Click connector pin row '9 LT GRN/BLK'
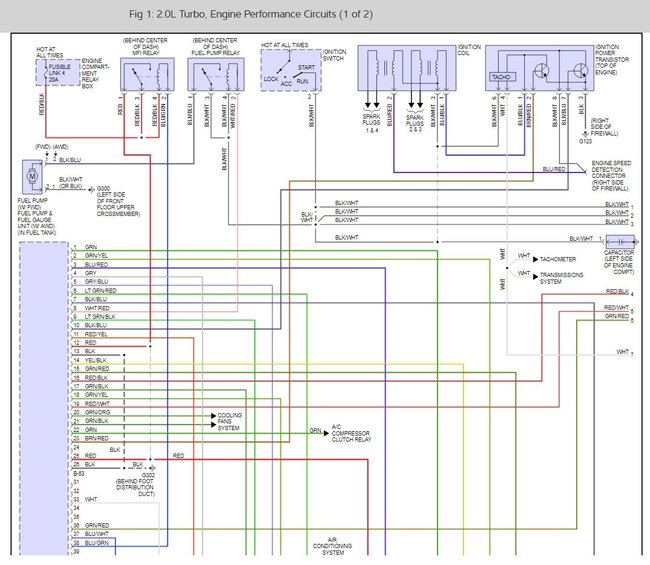Viewport: 650px width, 565px height. [x=95, y=317]
